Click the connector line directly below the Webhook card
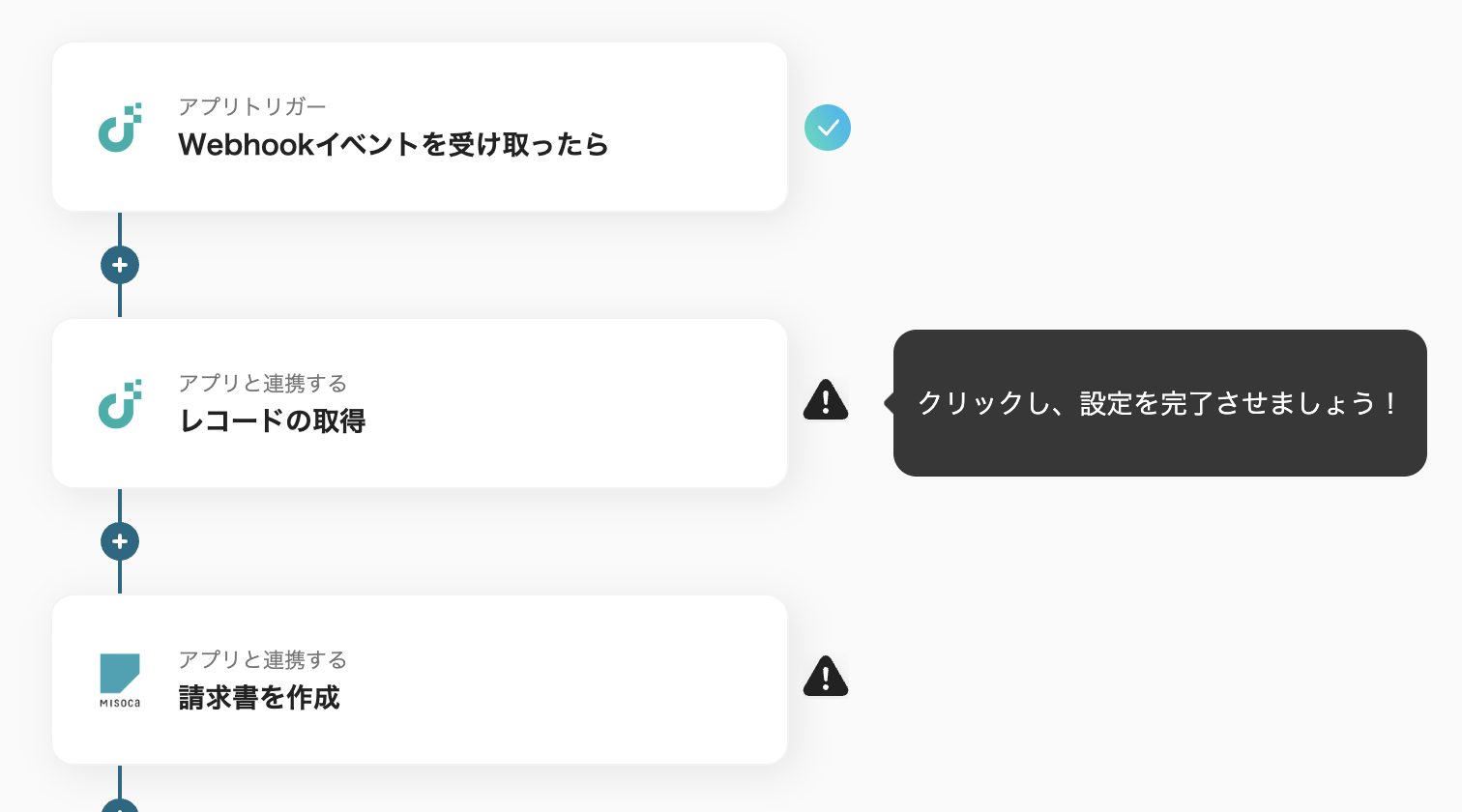The image size is (1462, 812). (120, 229)
